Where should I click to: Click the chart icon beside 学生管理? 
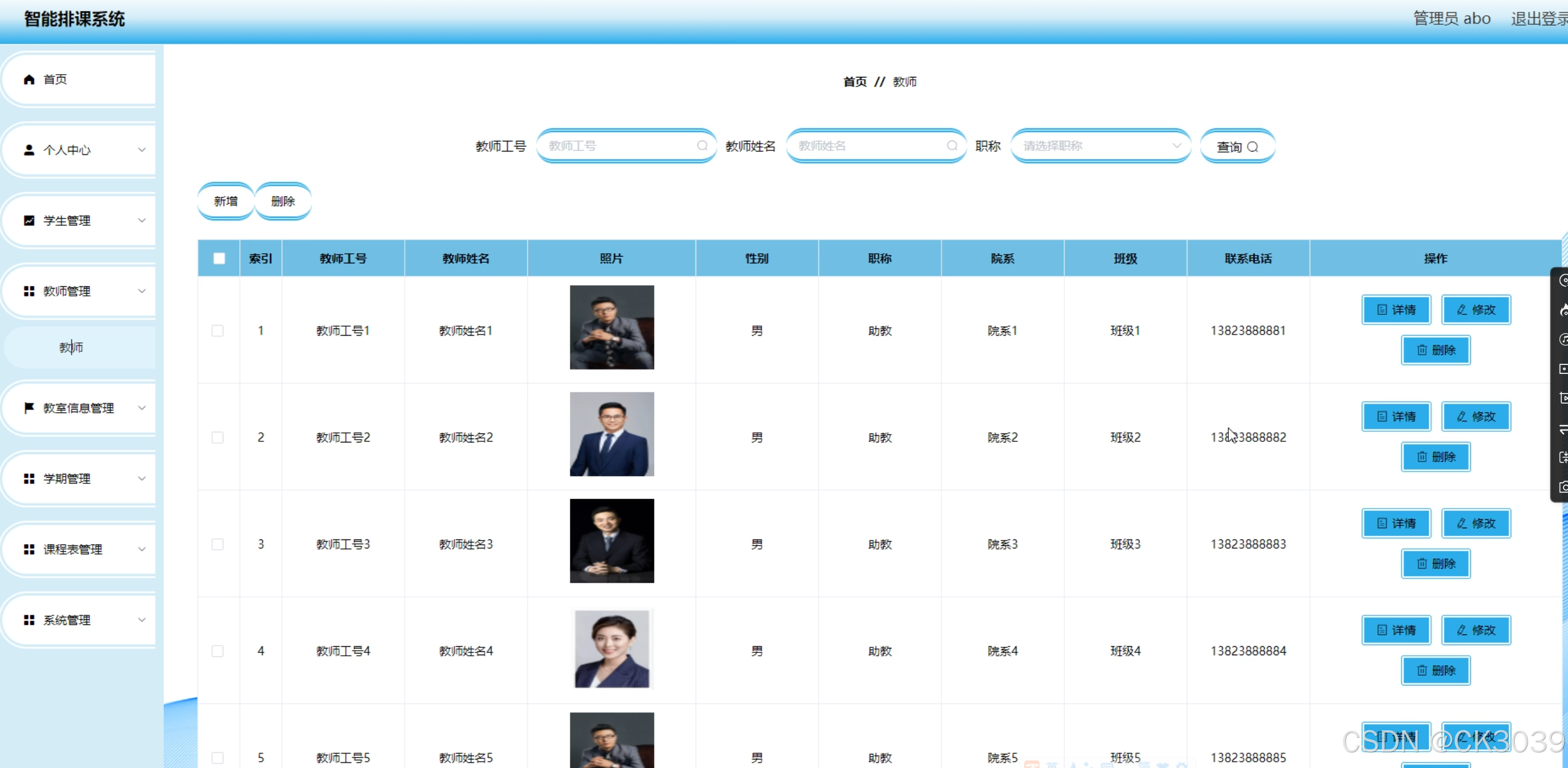(29, 221)
